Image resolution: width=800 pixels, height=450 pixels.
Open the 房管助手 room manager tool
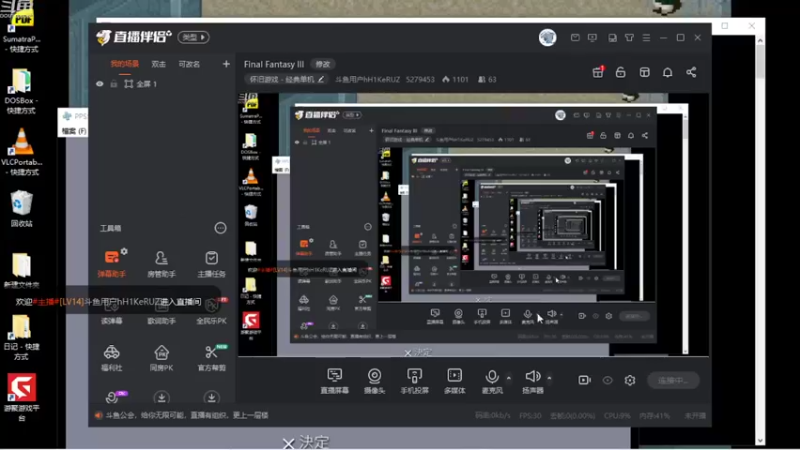tap(161, 263)
